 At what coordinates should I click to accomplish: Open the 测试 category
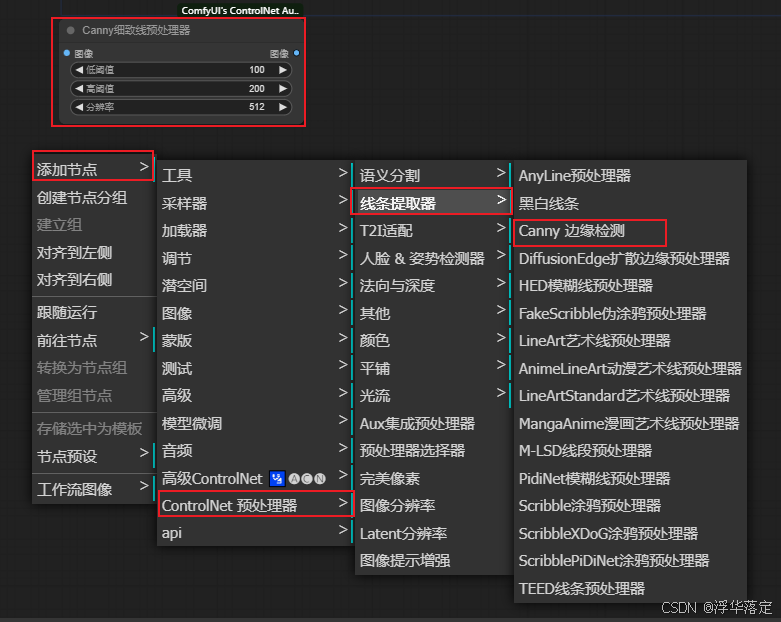point(255,369)
